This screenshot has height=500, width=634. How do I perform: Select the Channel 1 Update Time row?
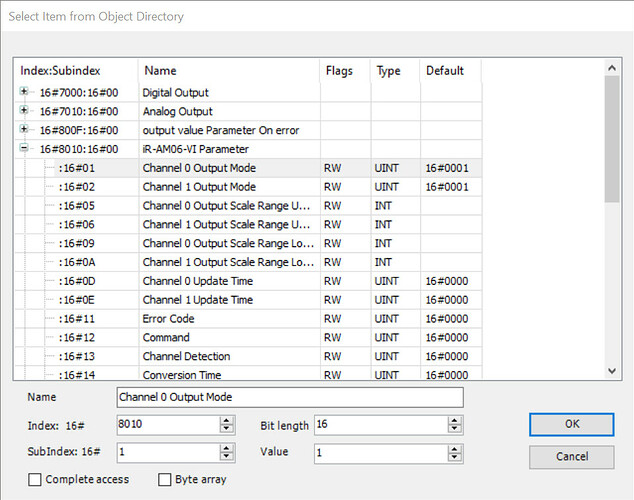point(248,300)
